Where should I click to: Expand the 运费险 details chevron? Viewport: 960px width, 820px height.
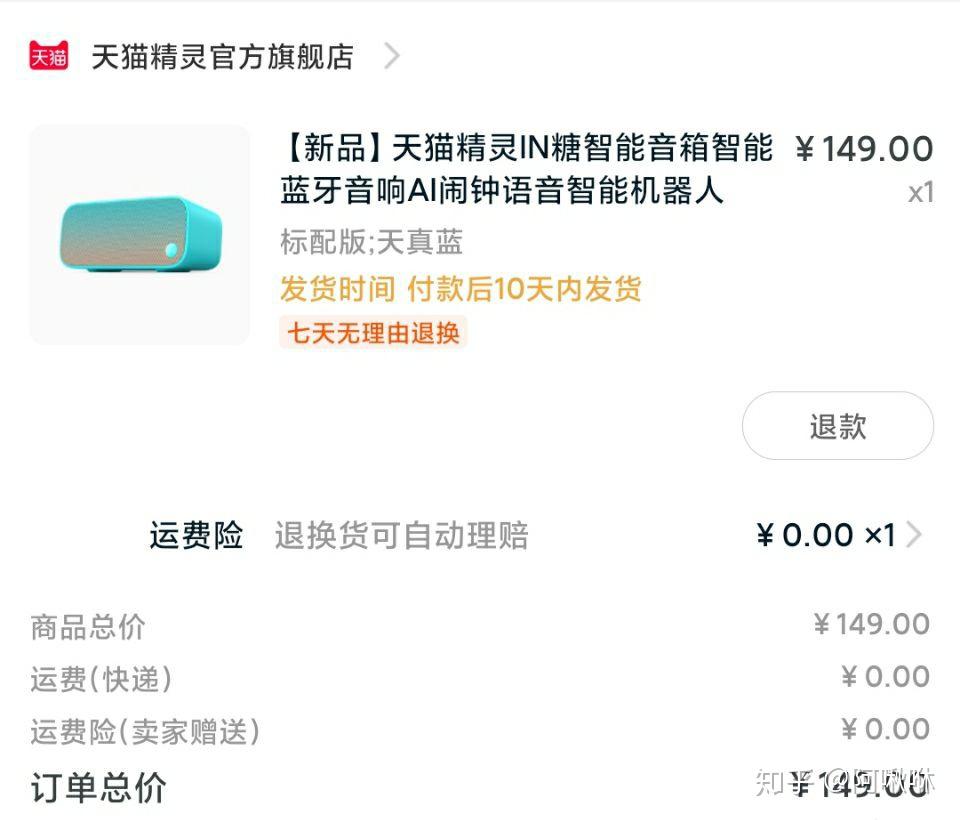click(913, 535)
